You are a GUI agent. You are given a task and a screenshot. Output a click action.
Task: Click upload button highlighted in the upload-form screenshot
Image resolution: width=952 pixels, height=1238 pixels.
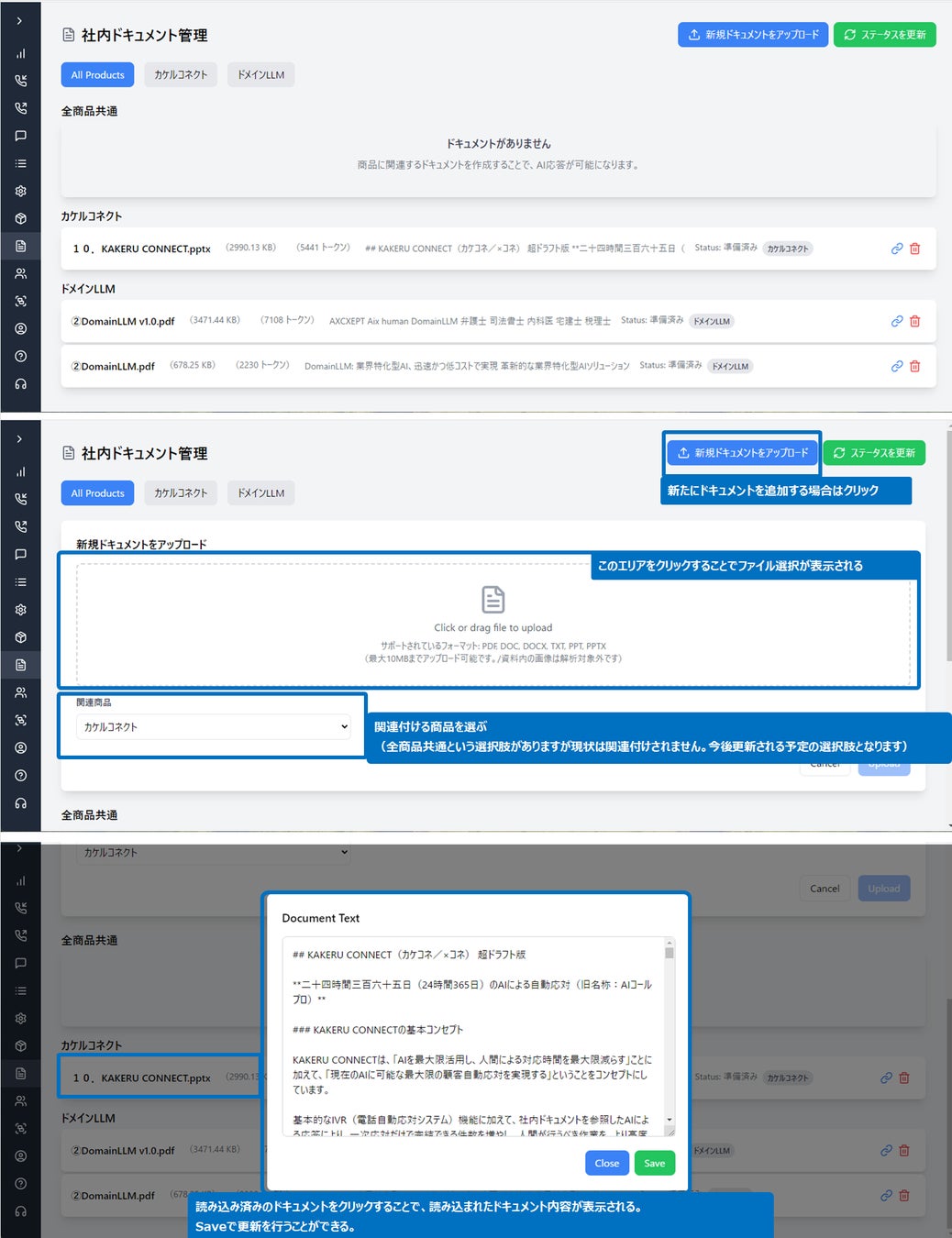tap(742, 453)
